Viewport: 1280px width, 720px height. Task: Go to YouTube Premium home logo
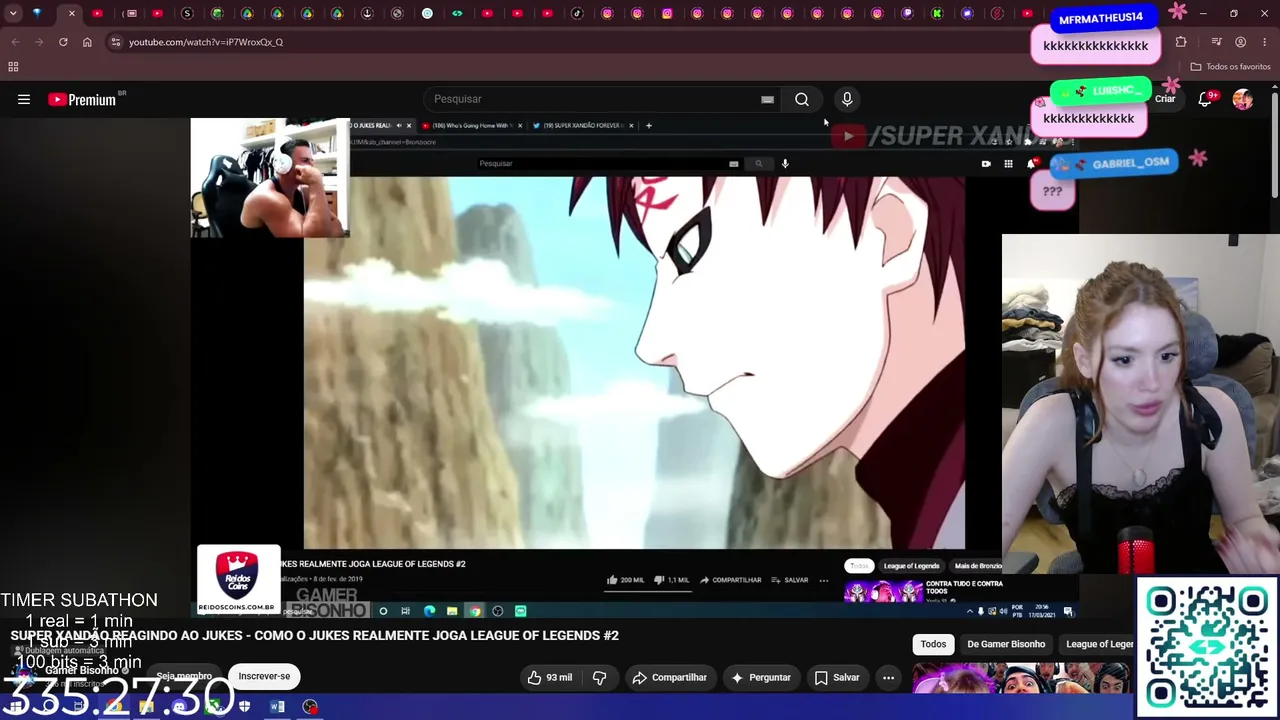82,99
